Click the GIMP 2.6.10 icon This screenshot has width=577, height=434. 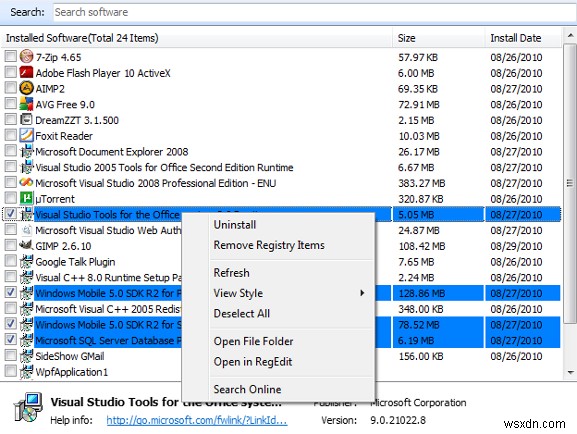tap(26, 246)
